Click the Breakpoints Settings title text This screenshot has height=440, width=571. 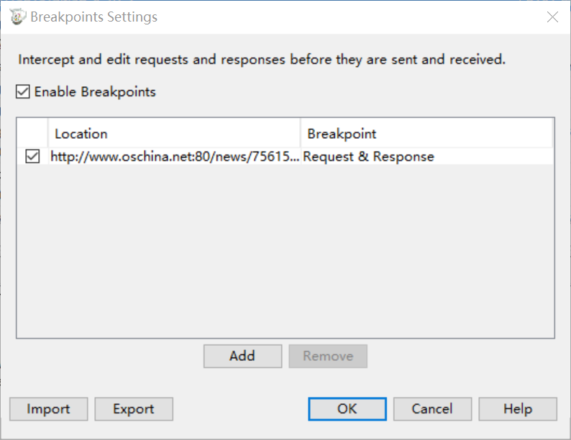tap(94, 17)
